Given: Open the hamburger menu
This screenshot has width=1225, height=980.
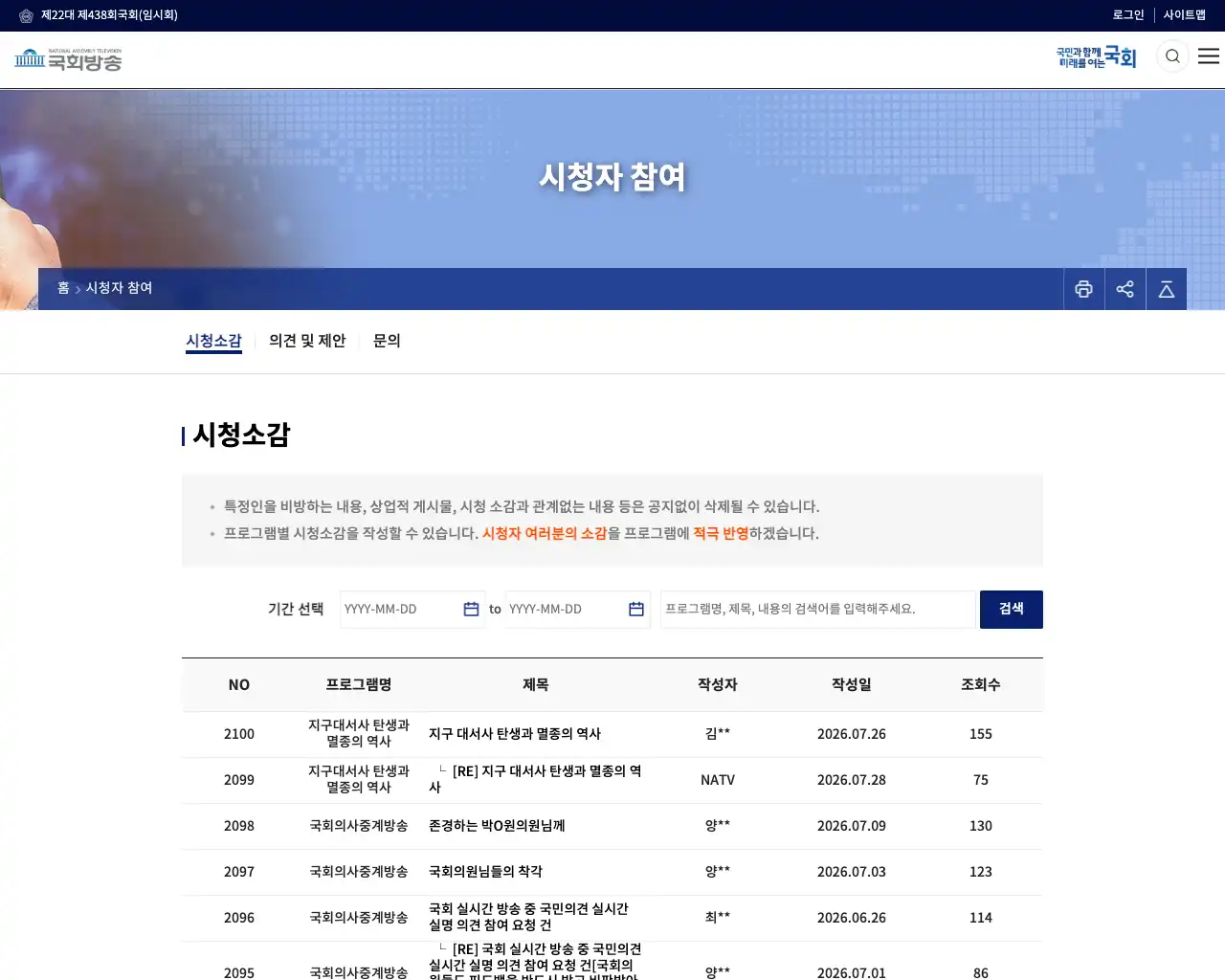Looking at the screenshot, I should (1209, 56).
